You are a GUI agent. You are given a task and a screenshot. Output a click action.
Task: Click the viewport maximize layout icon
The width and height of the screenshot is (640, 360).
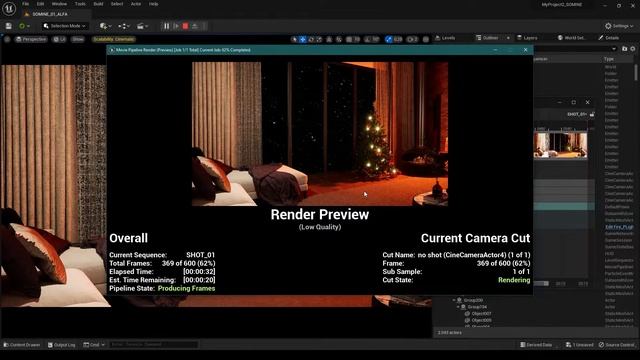426,39
